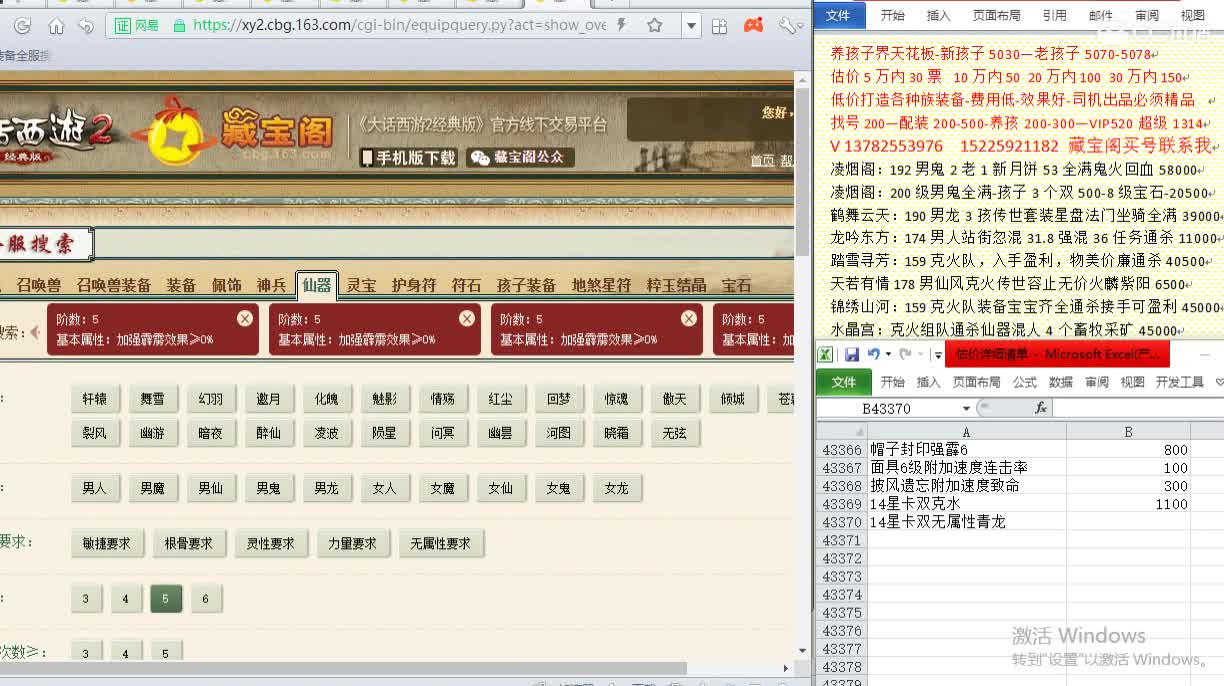Image resolution: width=1224 pixels, height=686 pixels.
Task: Toggle the 轩辕 filter option
Action: (94, 399)
